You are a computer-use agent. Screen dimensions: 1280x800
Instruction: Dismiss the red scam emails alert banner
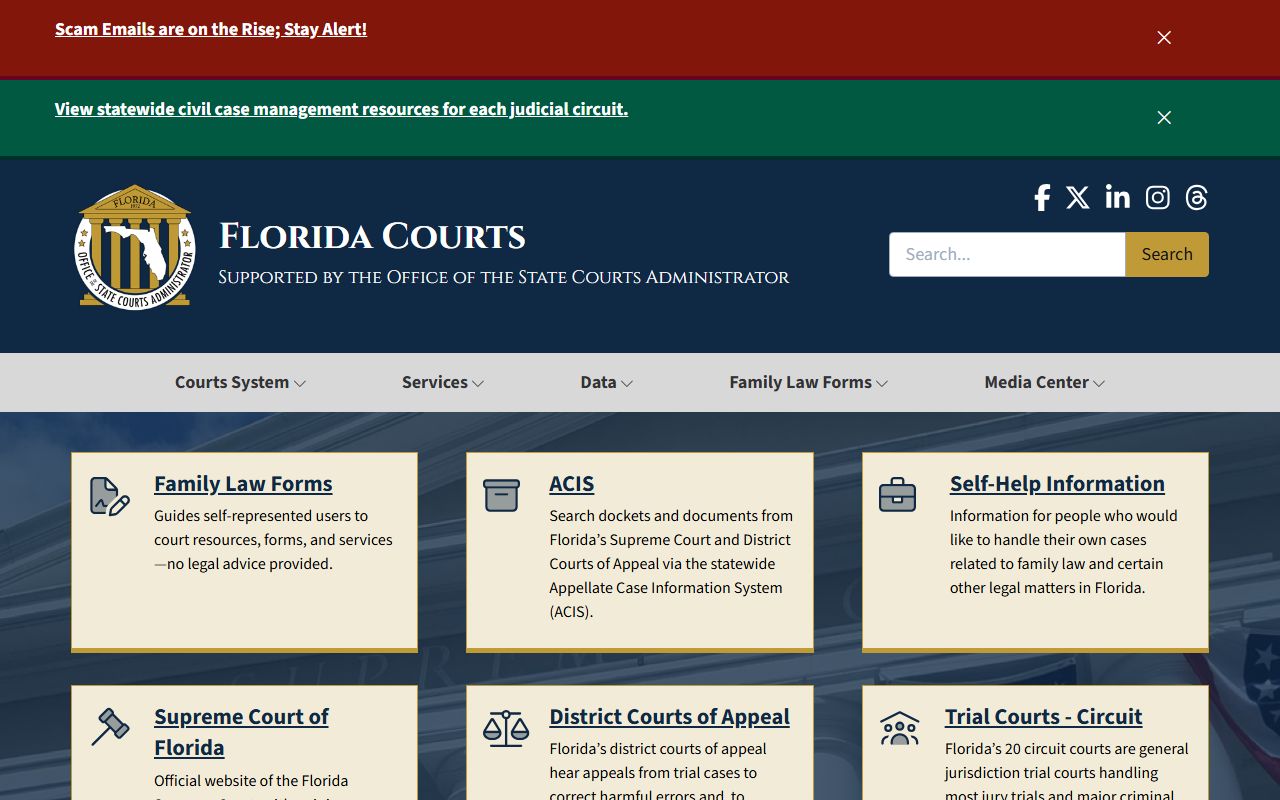pos(1164,38)
